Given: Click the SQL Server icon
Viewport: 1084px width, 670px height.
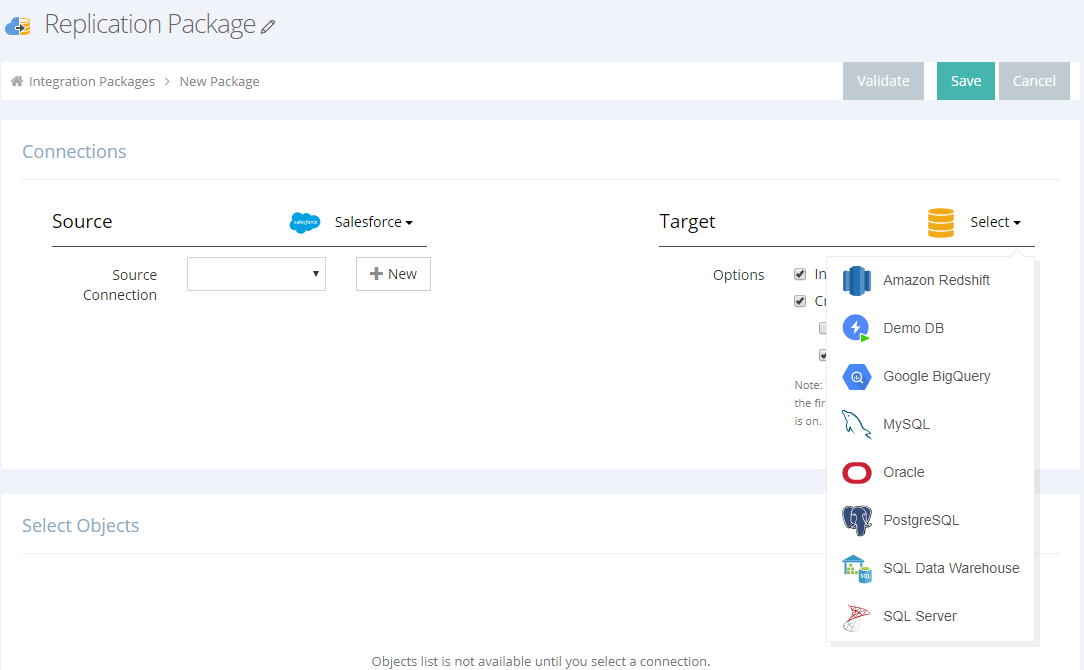Looking at the screenshot, I should click(856, 617).
